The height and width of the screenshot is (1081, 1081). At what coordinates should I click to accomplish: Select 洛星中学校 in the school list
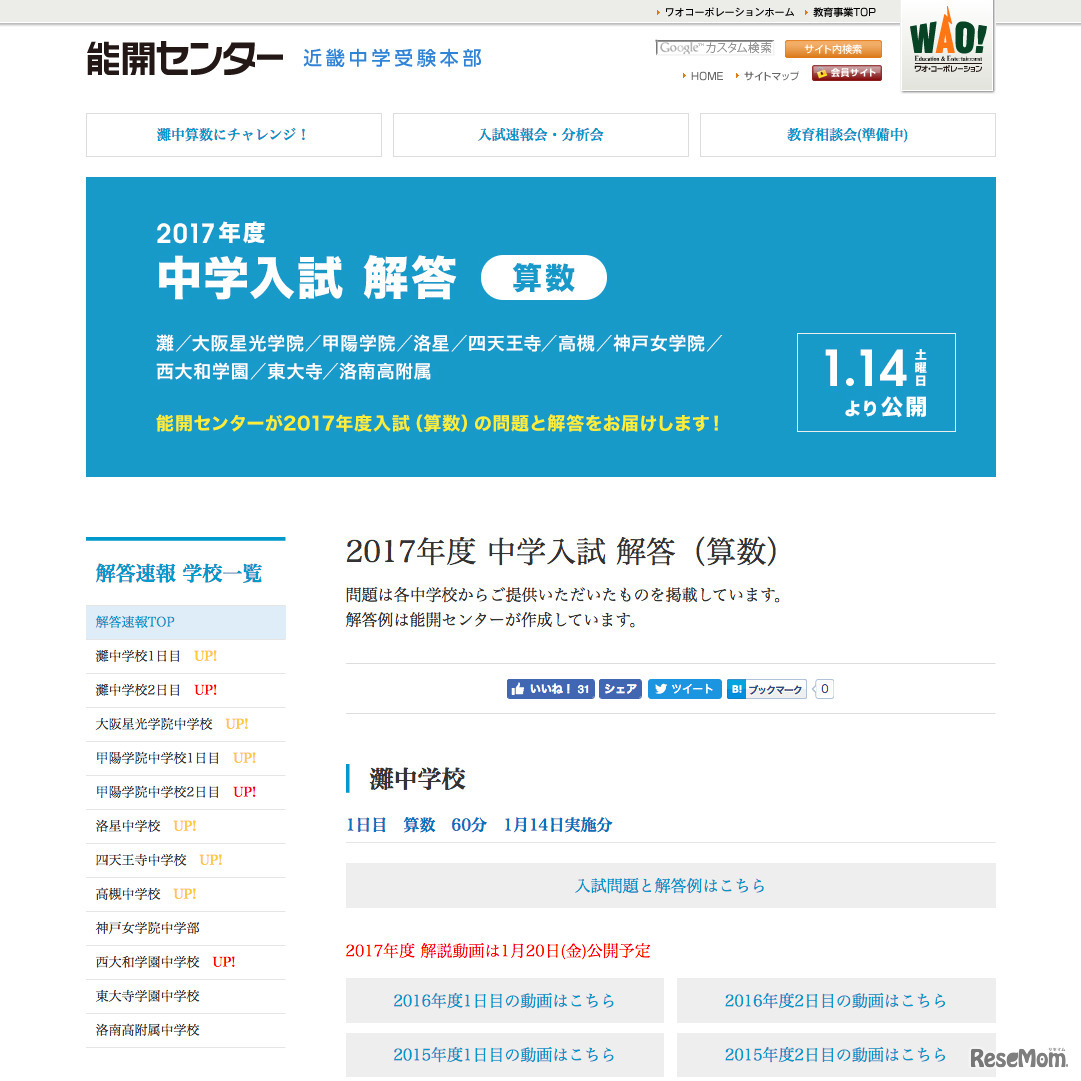click(x=185, y=826)
